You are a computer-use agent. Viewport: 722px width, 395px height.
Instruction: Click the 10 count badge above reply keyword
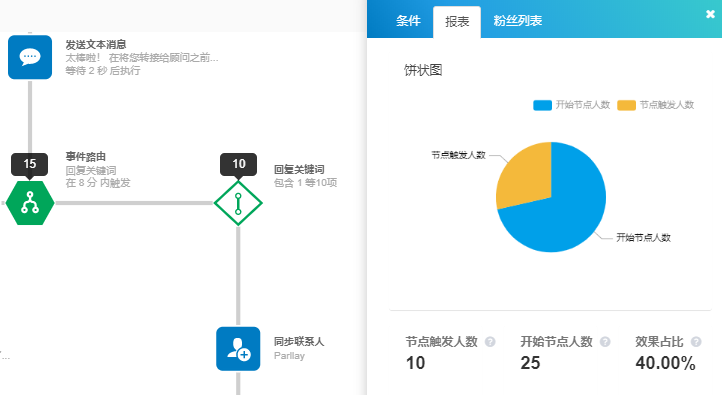click(x=239, y=164)
